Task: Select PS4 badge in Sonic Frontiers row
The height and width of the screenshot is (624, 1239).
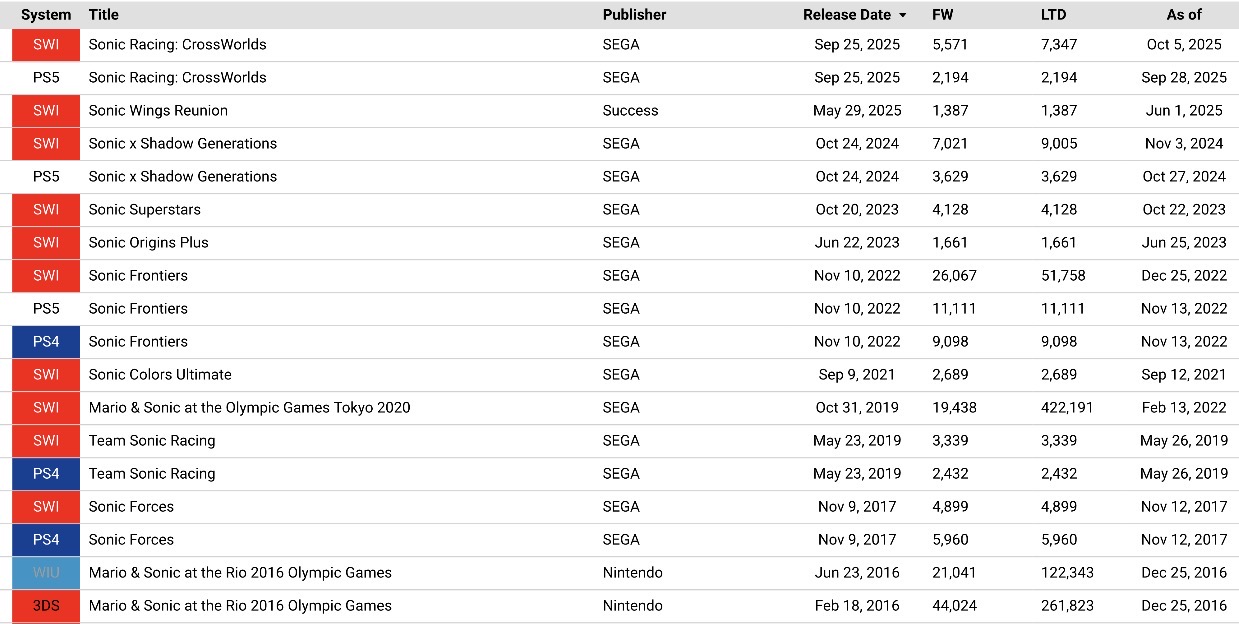Action: point(46,342)
